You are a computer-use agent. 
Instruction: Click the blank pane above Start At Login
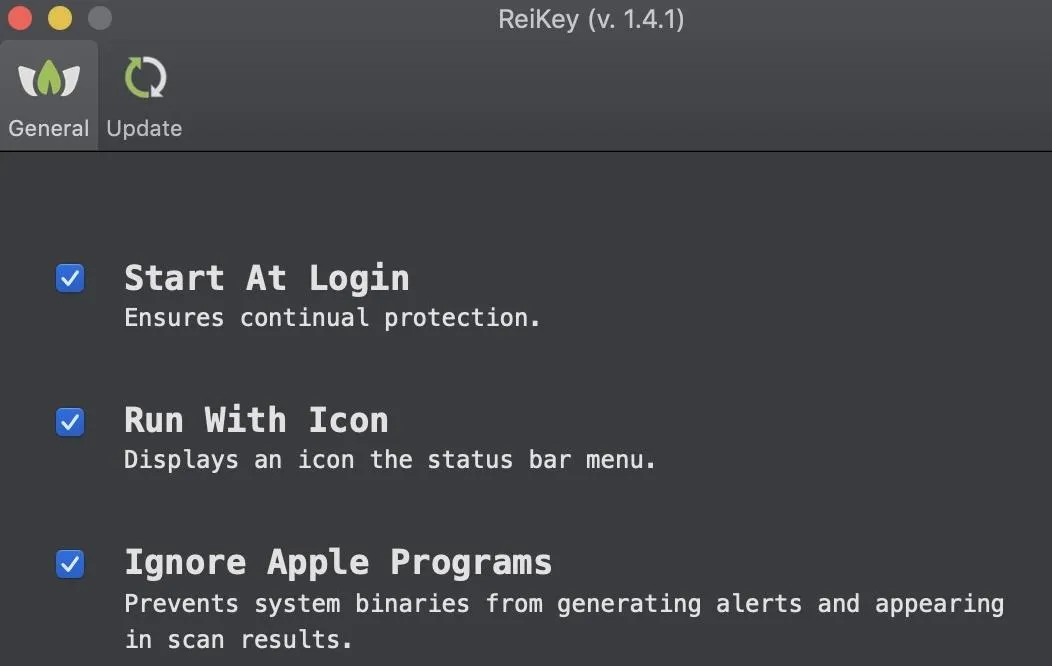[x=526, y=205]
